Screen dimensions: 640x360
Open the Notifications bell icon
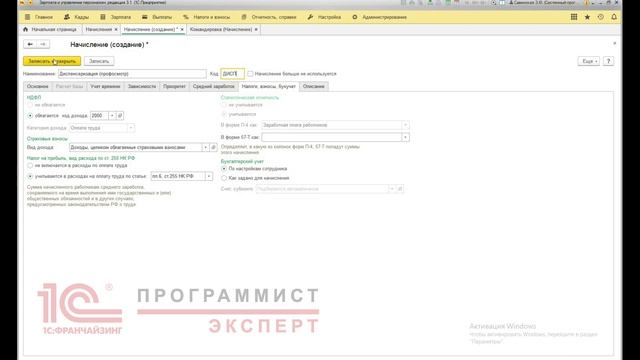(614, 17)
